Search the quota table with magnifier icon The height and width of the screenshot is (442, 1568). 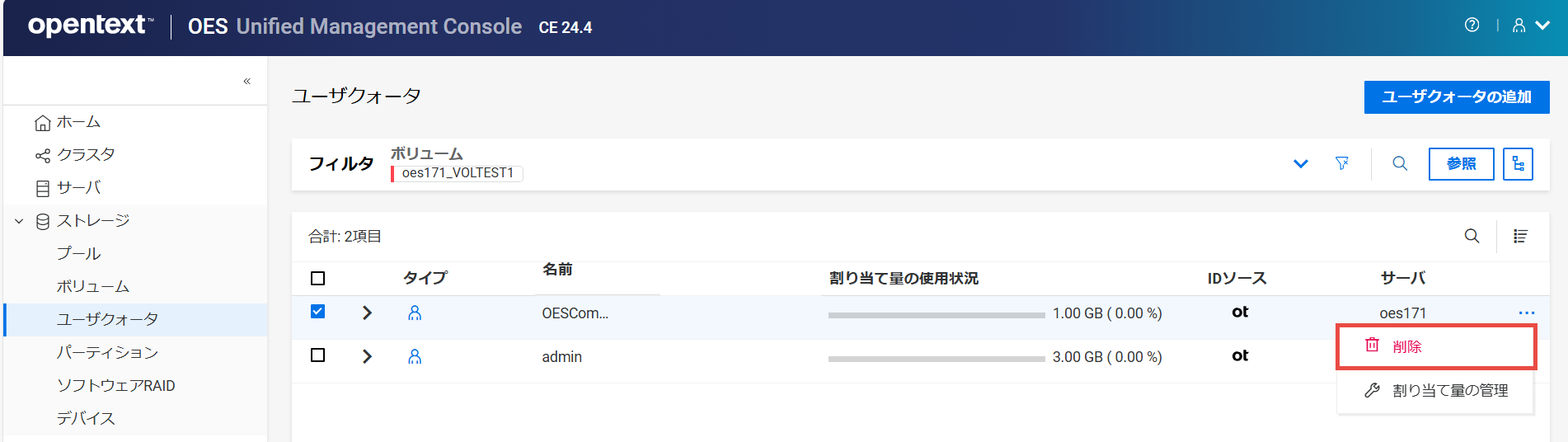(x=1472, y=237)
